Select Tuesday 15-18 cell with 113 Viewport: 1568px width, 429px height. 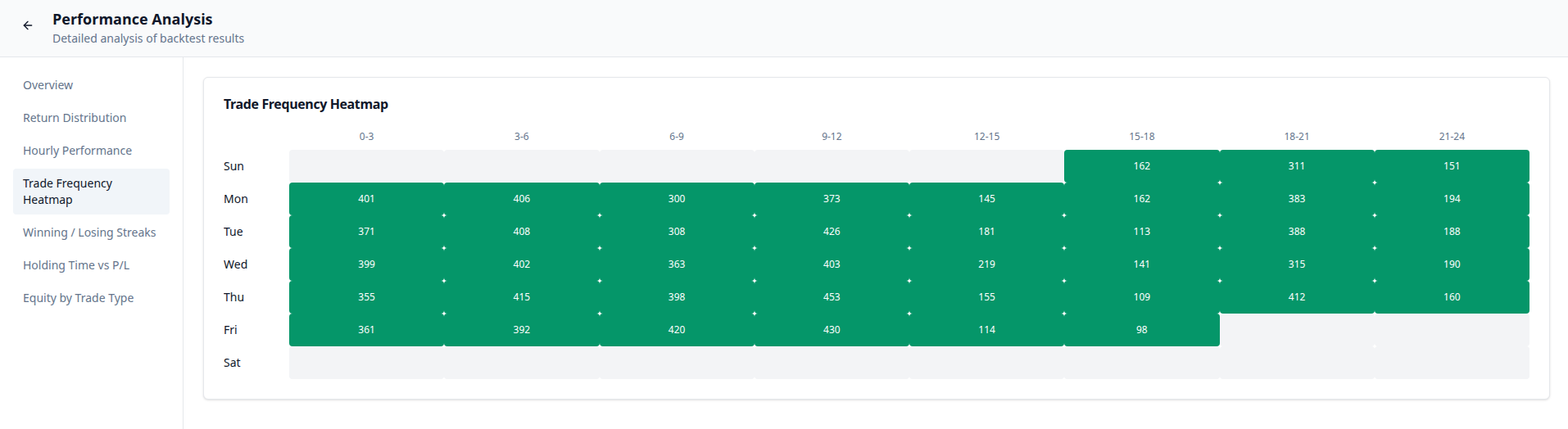click(x=1141, y=232)
